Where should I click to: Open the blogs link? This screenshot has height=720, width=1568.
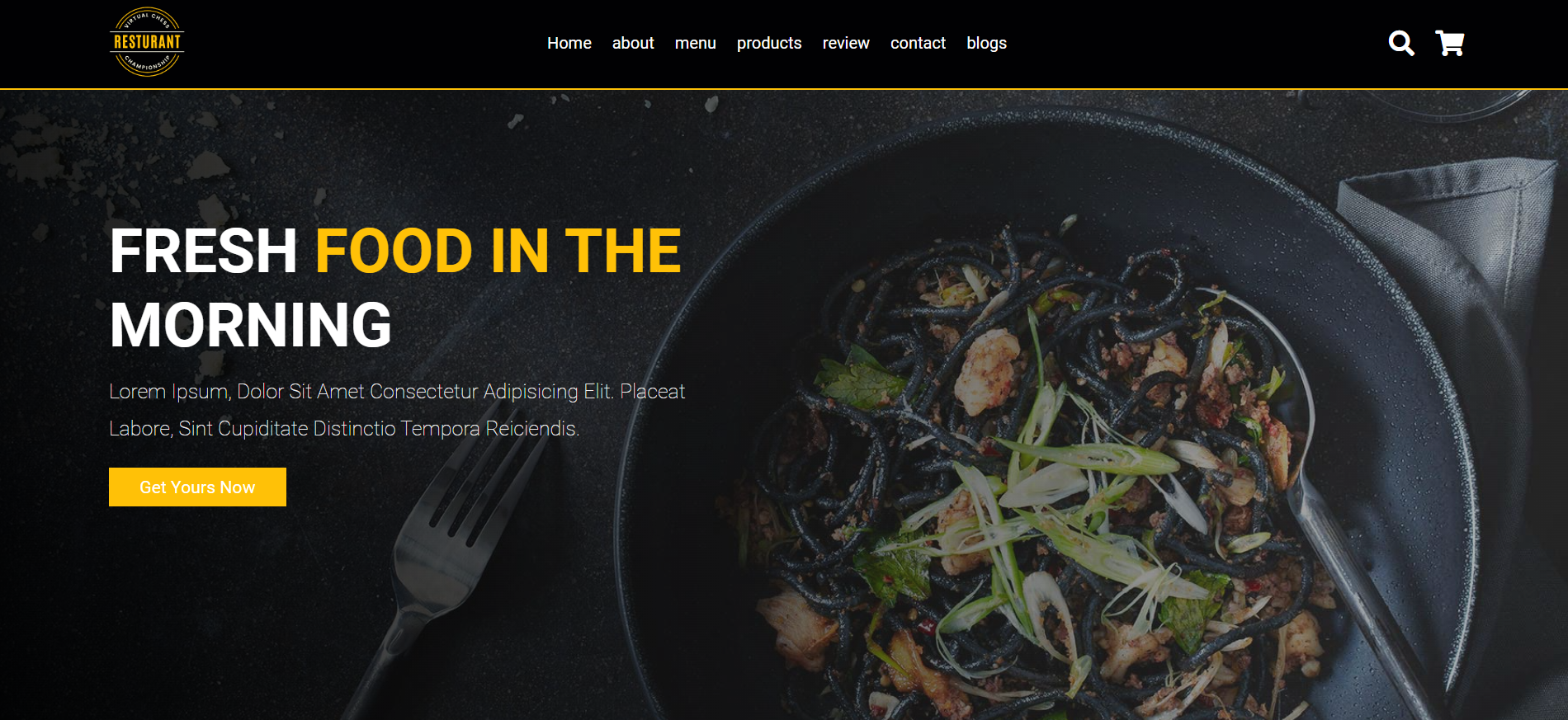pyautogui.click(x=987, y=43)
